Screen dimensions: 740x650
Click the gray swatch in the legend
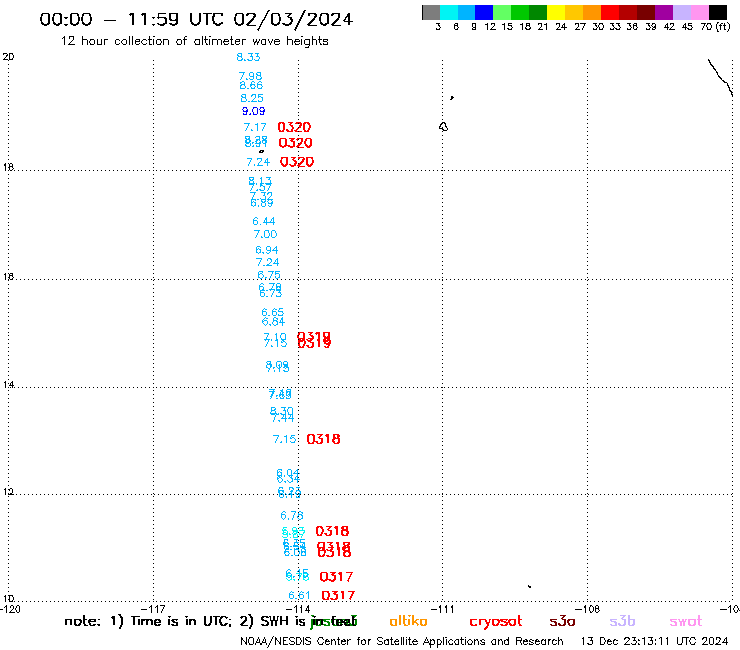click(x=431, y=12)
